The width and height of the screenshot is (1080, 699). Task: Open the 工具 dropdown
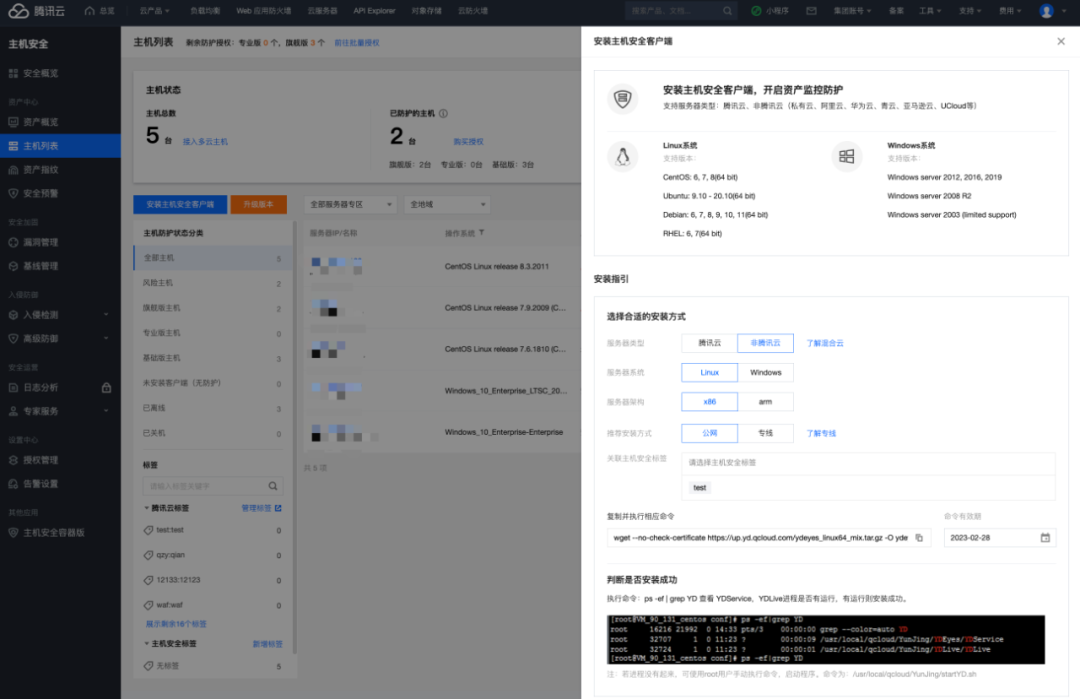pos(930,11)
